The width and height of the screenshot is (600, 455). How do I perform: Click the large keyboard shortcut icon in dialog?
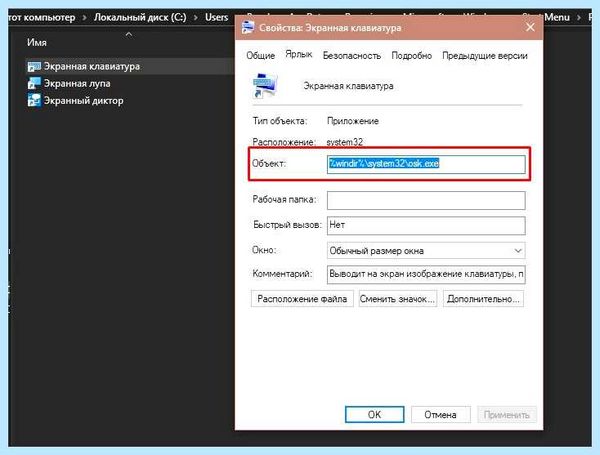pyautogui.click(x=264, y=85)
